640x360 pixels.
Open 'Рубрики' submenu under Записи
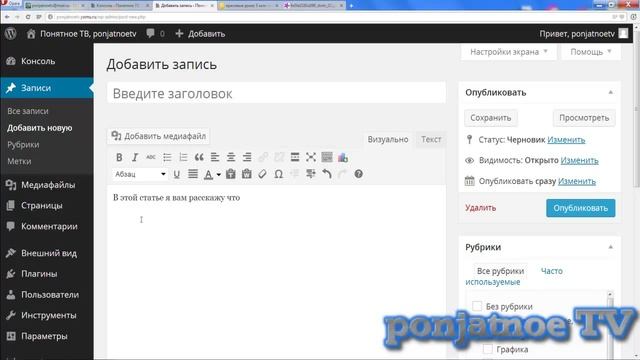(23, 144)
